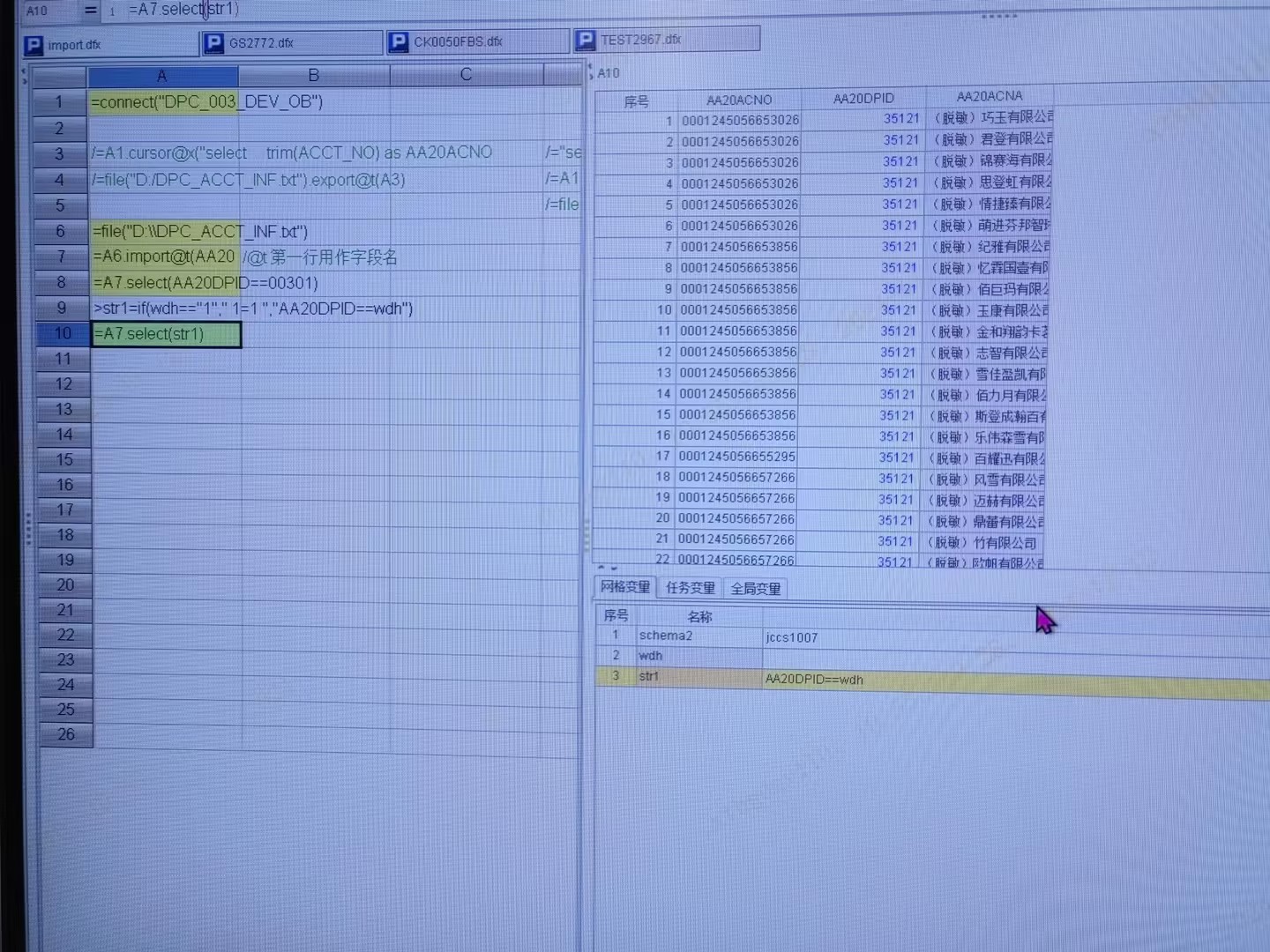Click the A10 cell name box left of the formula bar

point(37,11)
